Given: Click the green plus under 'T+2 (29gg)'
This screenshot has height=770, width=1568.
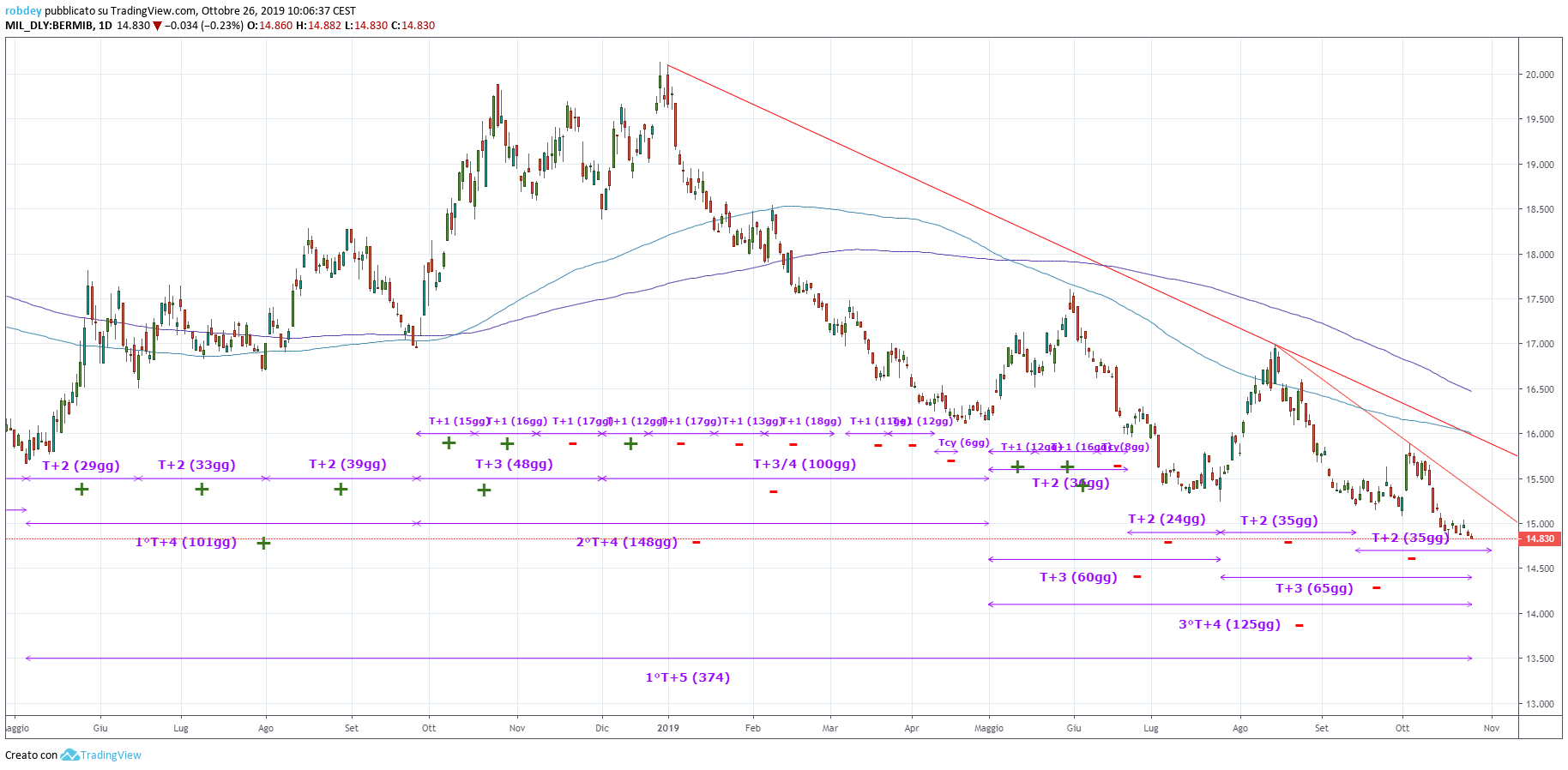Looking at the screenshot, I should point(81,489).
